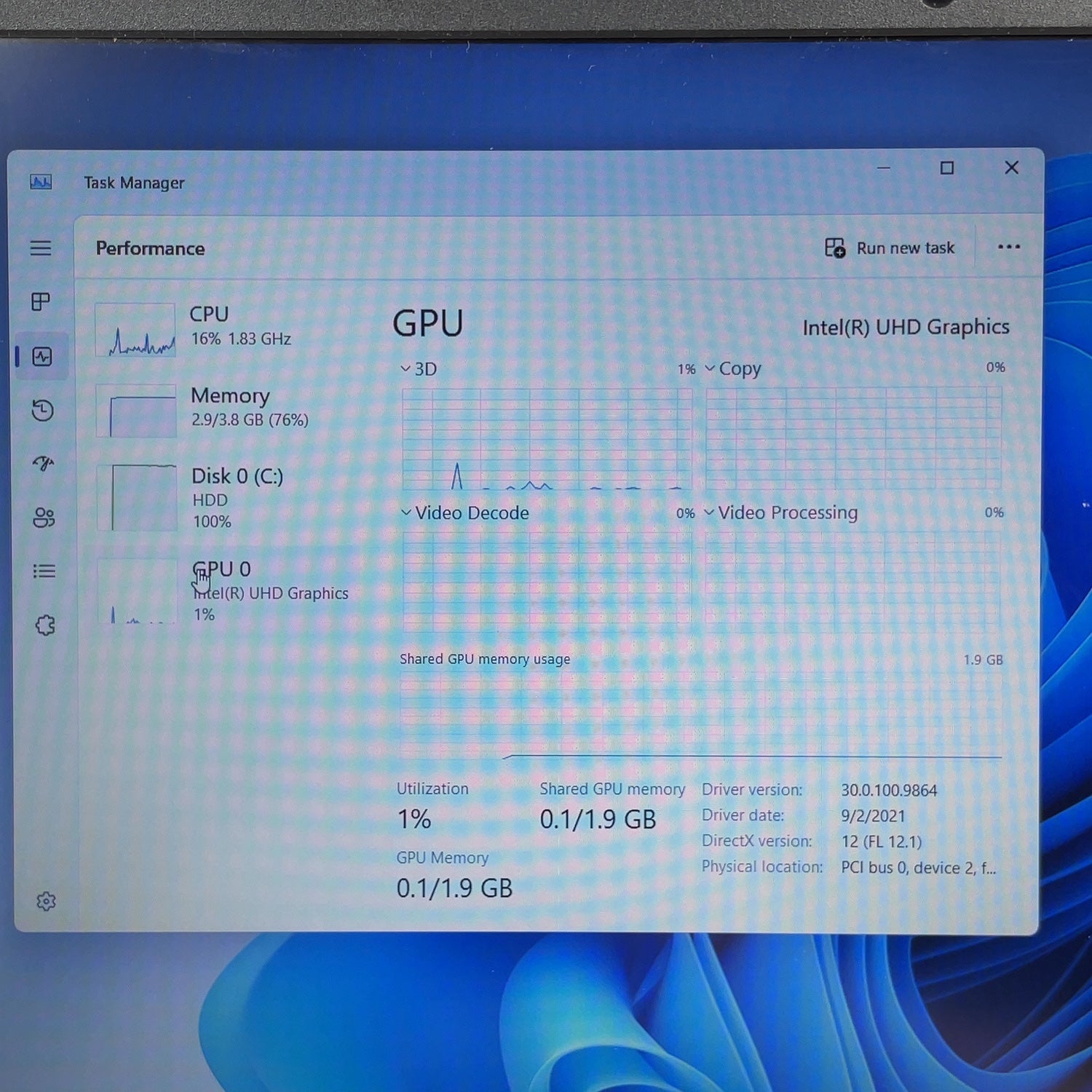Click the Shared GPU memory usage graph
1092x1092 pixels.
[x=701, y=716]
